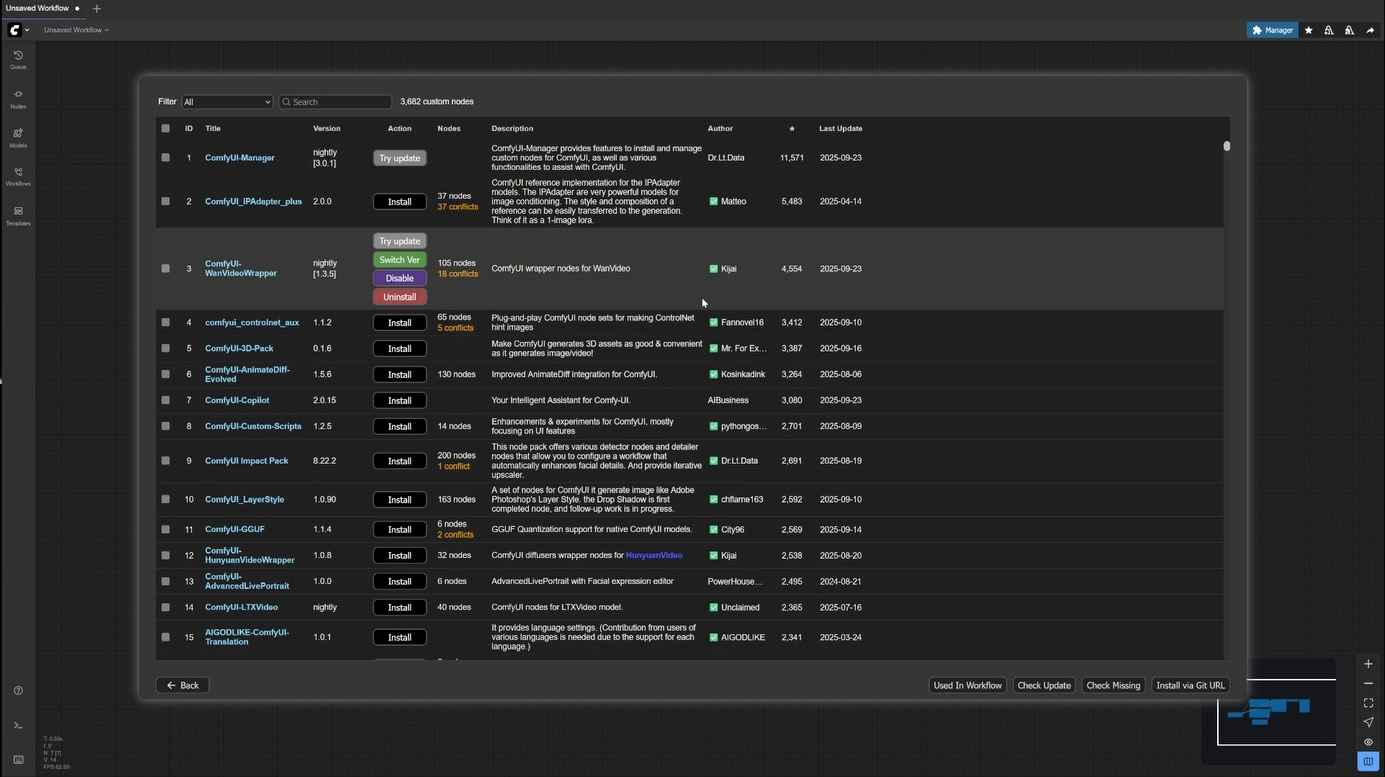Switch to the Unsaved Workflow tab

coord(38,8)
